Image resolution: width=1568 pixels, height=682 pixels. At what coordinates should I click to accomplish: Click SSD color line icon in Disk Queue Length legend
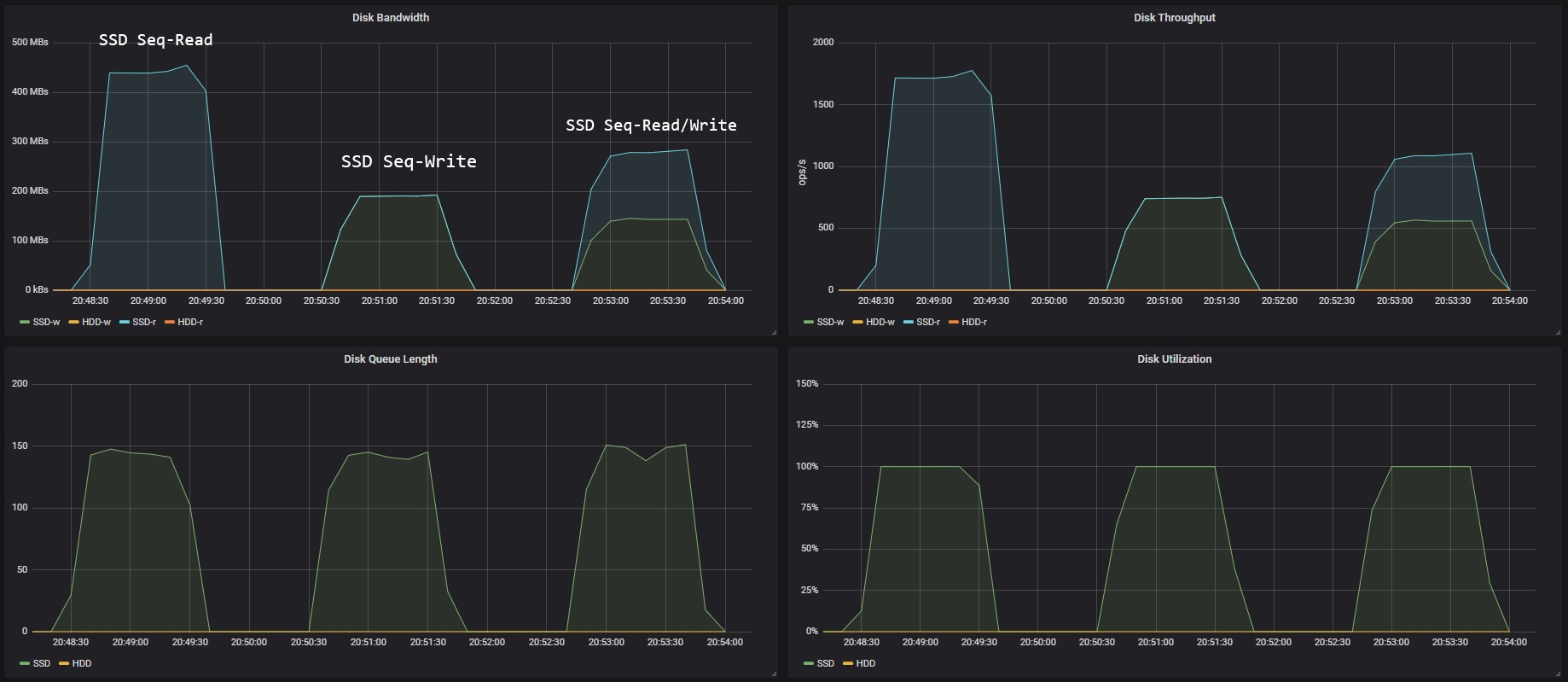click(x=25, y=664)
